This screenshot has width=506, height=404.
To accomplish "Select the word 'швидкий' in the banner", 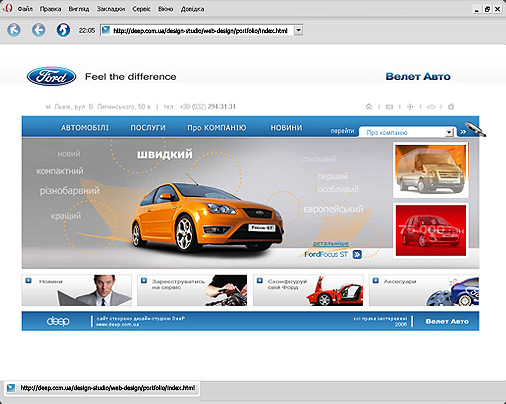I will 165,154.
